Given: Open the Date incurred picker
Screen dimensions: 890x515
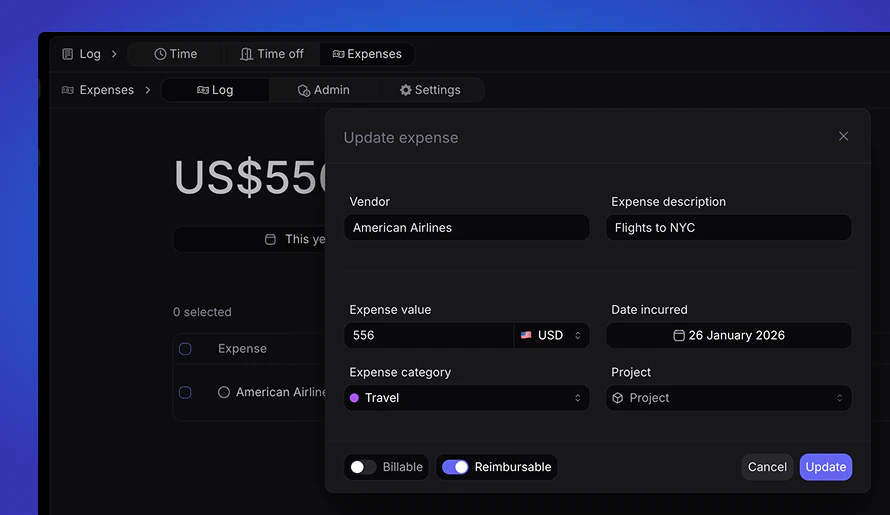Looking at the screenshot, I should click(729, 335).
